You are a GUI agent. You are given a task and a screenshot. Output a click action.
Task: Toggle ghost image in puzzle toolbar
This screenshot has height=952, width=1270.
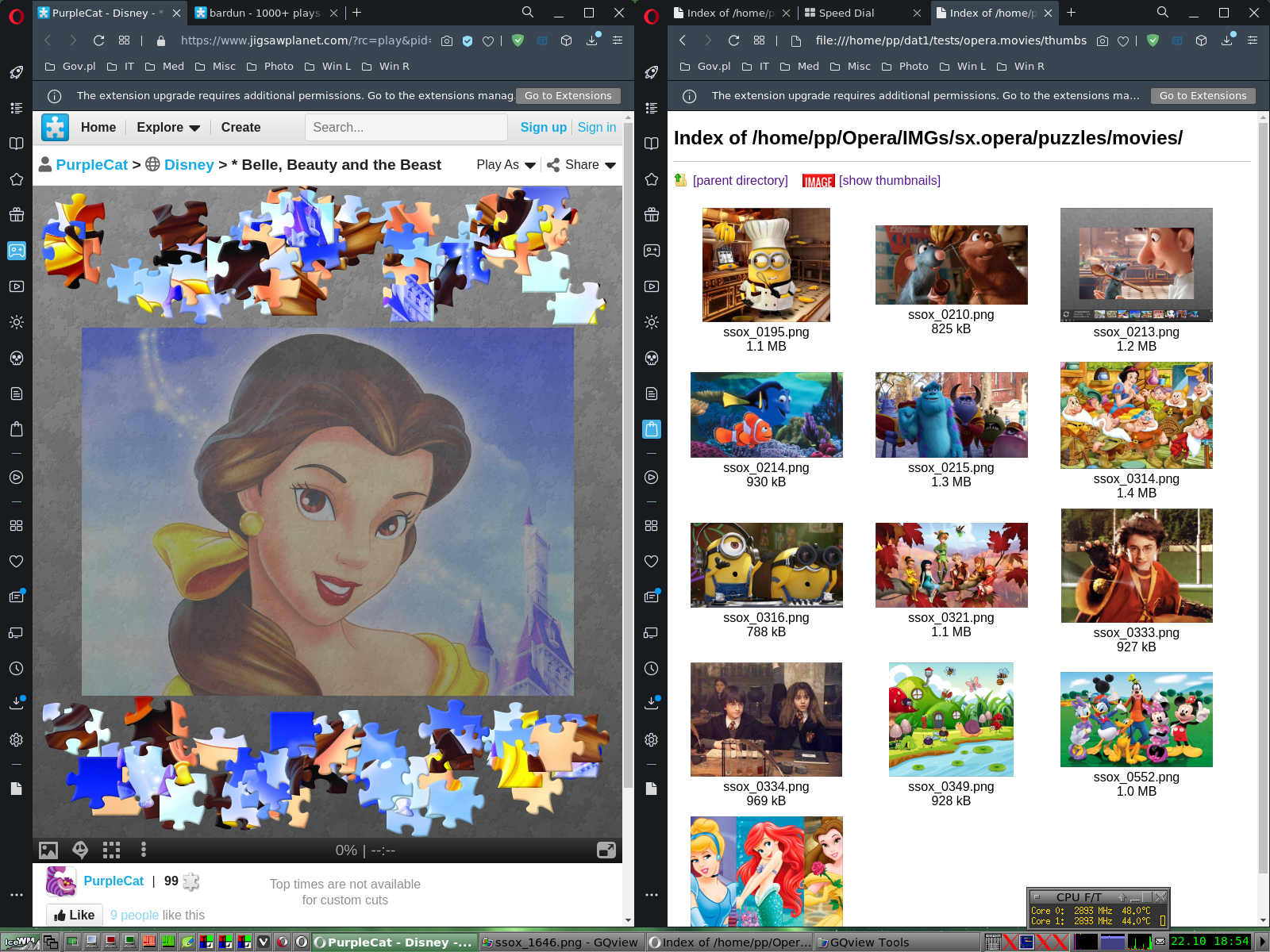tap(80, 850)
